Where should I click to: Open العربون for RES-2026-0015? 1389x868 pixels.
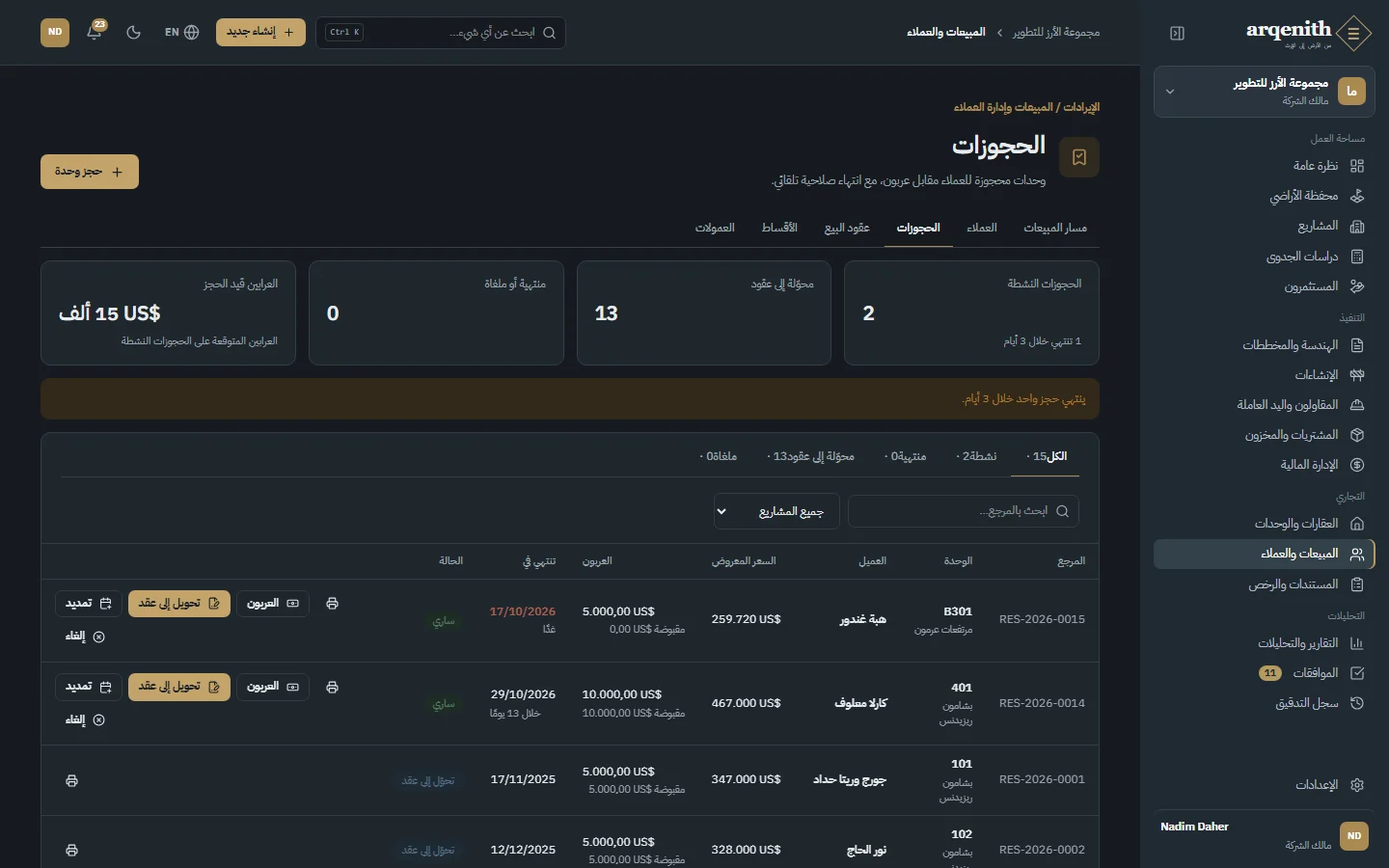[273, 604]
